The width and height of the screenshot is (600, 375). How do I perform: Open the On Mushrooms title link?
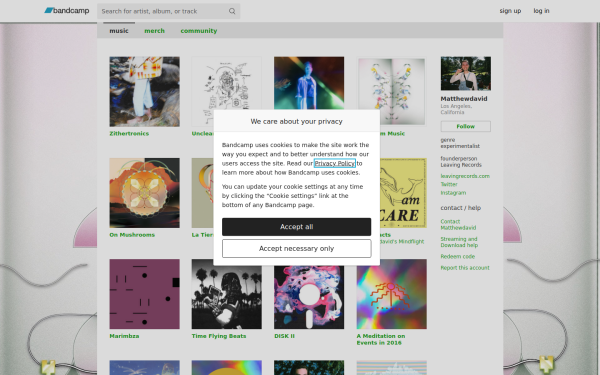[132, 235]
